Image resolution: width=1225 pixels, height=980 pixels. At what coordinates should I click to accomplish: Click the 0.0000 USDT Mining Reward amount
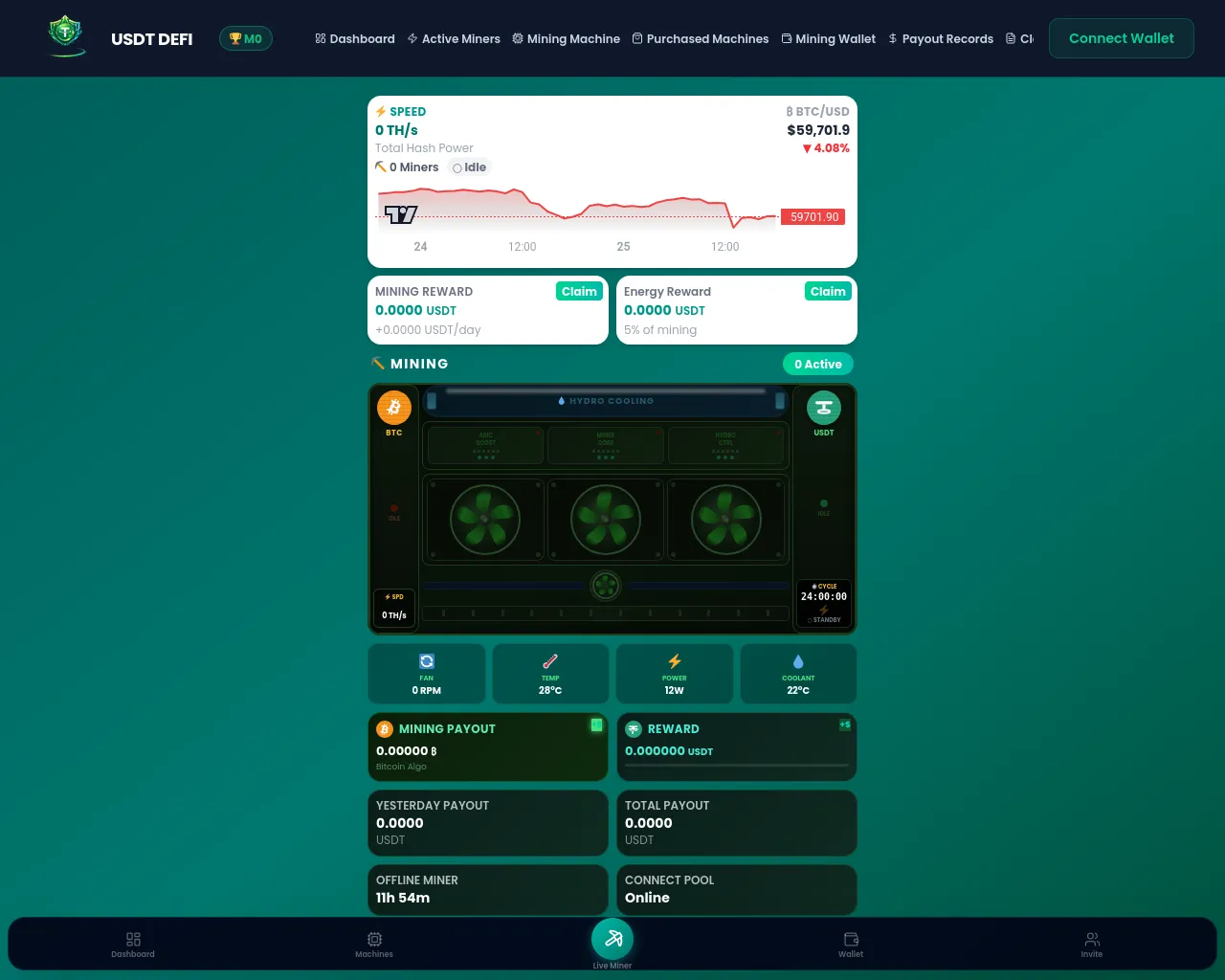click(x=415, y=311)
